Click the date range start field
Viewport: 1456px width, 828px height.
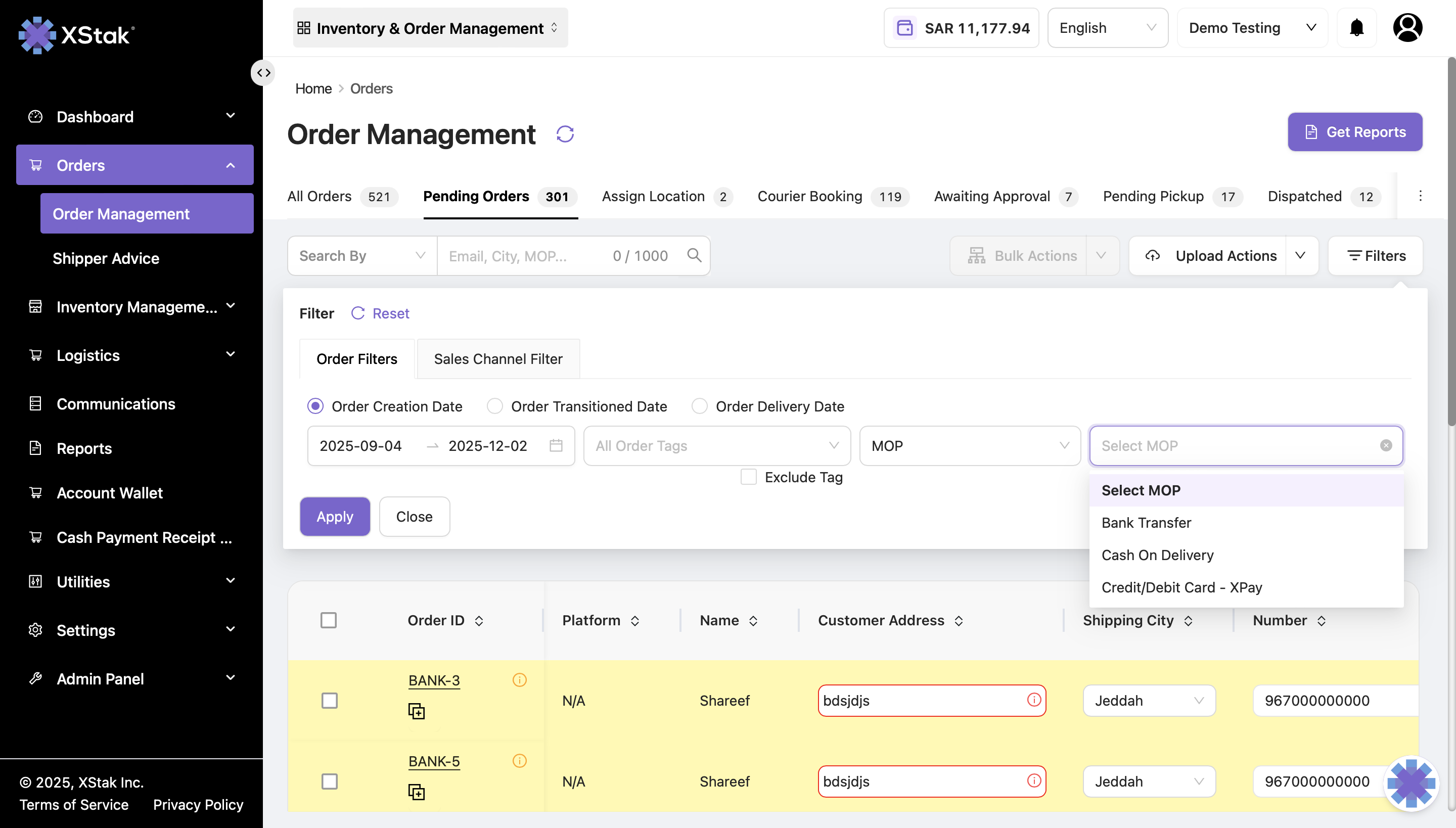click(x=360, y=446)
